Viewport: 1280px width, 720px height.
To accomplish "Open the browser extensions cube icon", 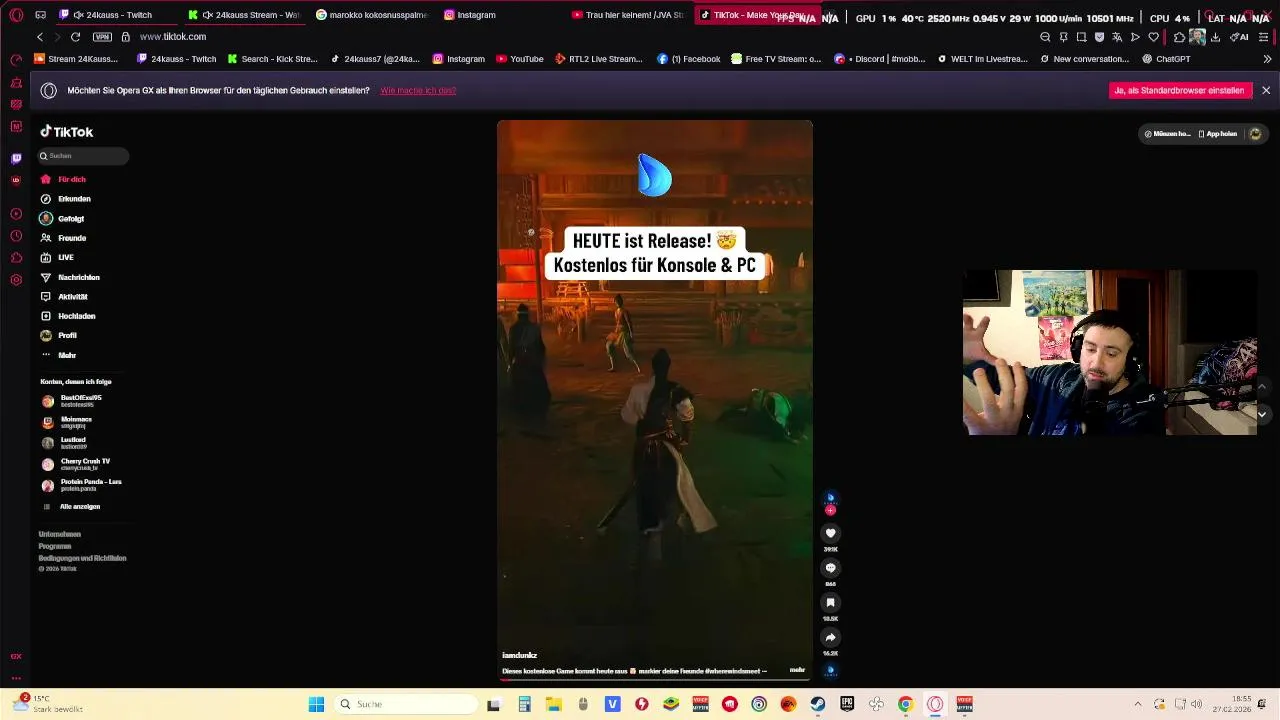I will tap(1179, 37).
